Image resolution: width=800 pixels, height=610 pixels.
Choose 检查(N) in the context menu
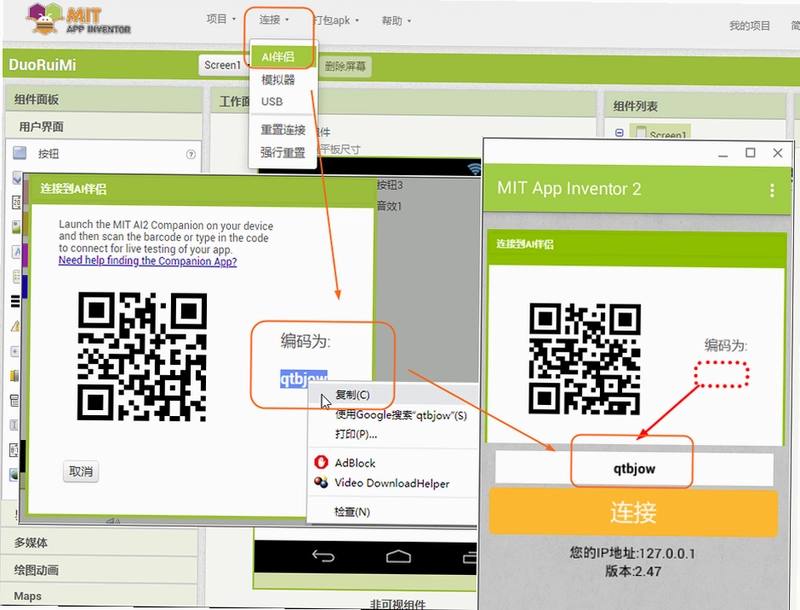point(352,512)
